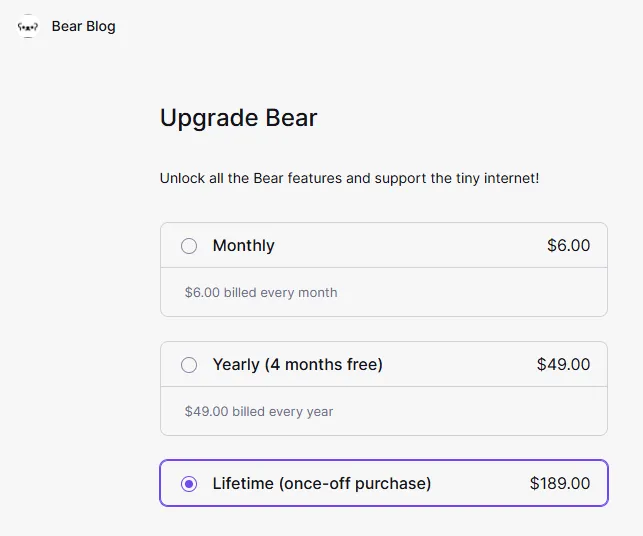Click the "$49.00 billed every year" description

point(259,412)
